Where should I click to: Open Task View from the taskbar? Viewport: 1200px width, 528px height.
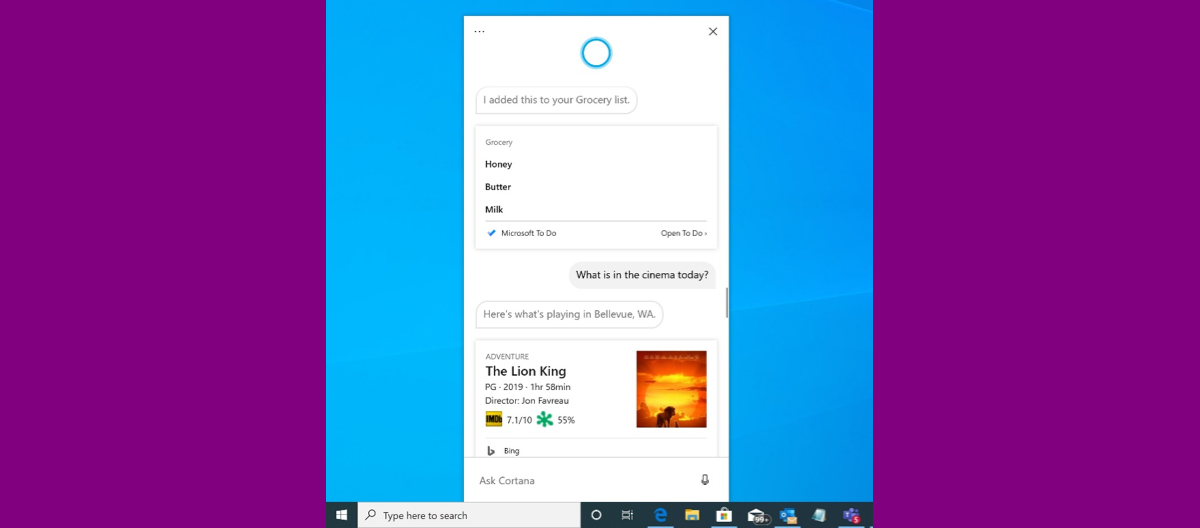627,515
